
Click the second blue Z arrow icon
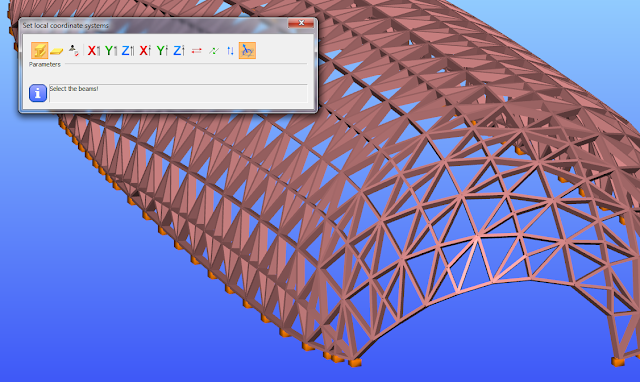pyautogui.click(x=179, y=51)
